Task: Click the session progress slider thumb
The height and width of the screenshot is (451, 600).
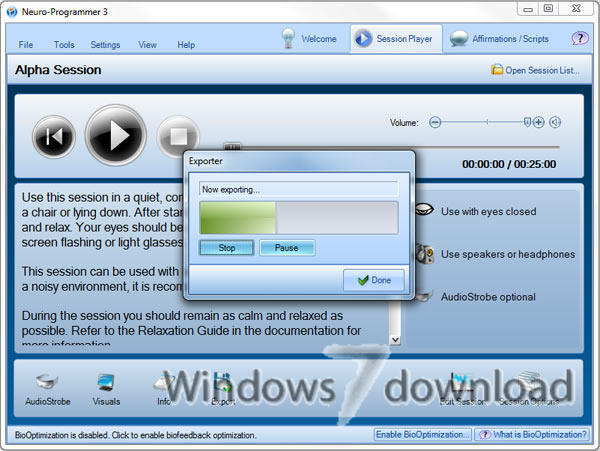Action: 232,147
